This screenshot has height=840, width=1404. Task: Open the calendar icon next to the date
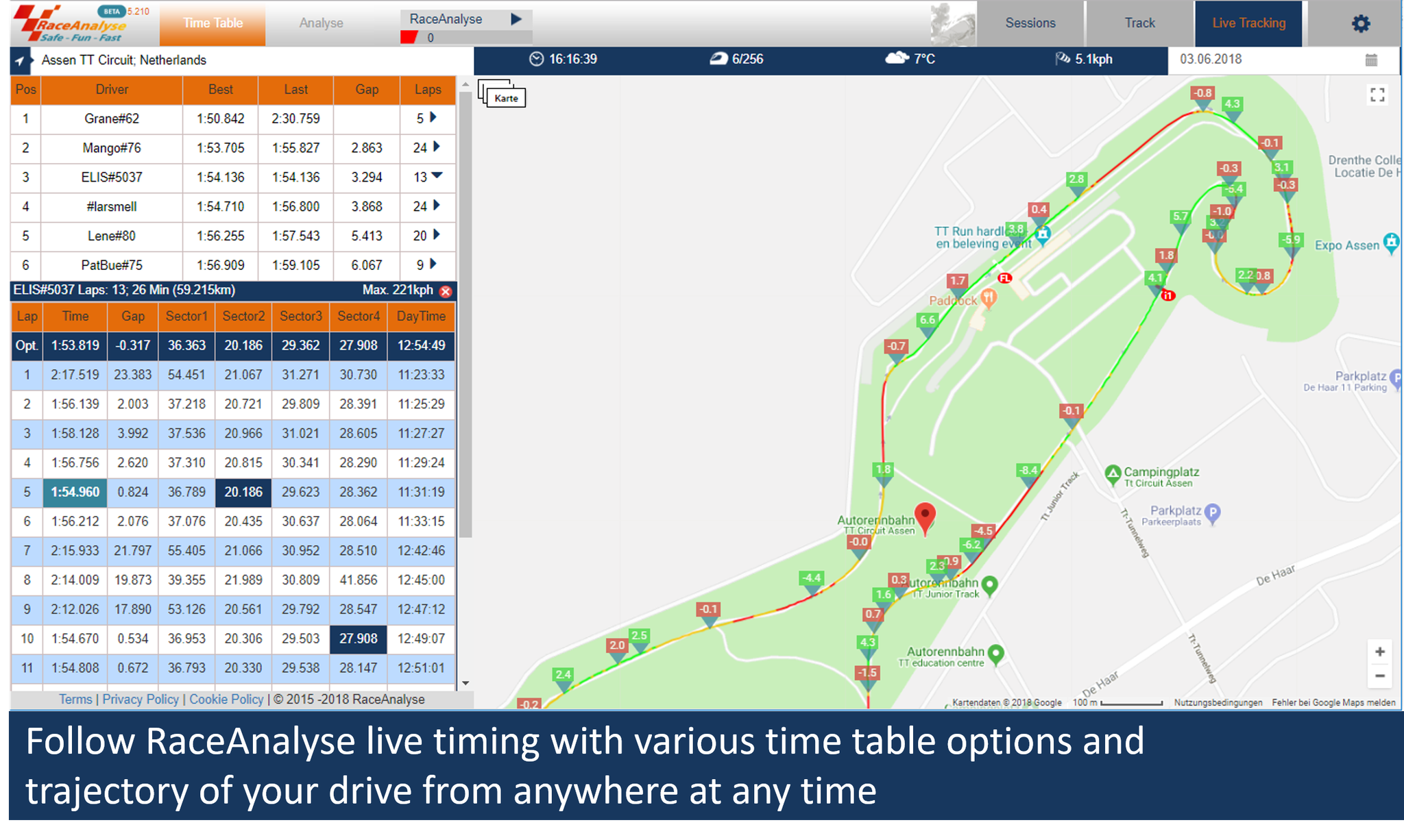[1371, 60]
